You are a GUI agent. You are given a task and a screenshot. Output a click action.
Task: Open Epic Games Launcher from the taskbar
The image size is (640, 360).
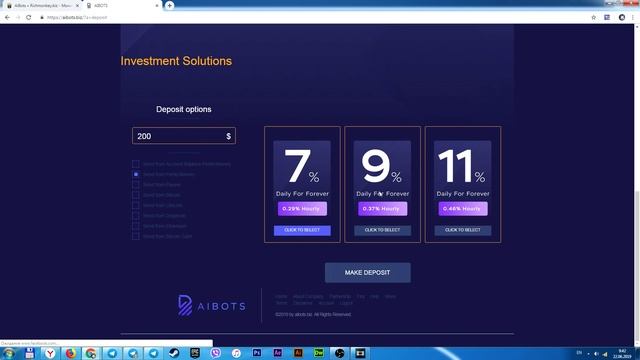[x=195, y=353]
